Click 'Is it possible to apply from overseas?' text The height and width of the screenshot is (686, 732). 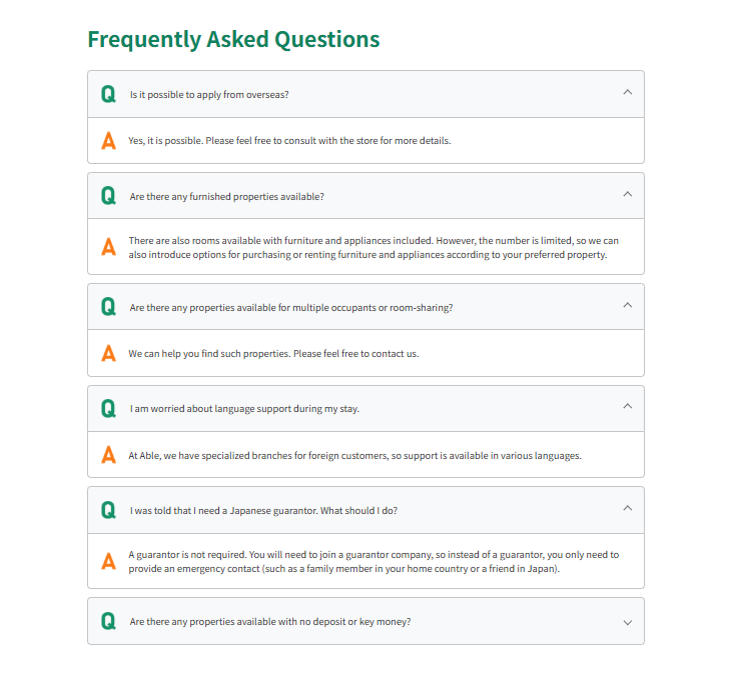point(209,95)
